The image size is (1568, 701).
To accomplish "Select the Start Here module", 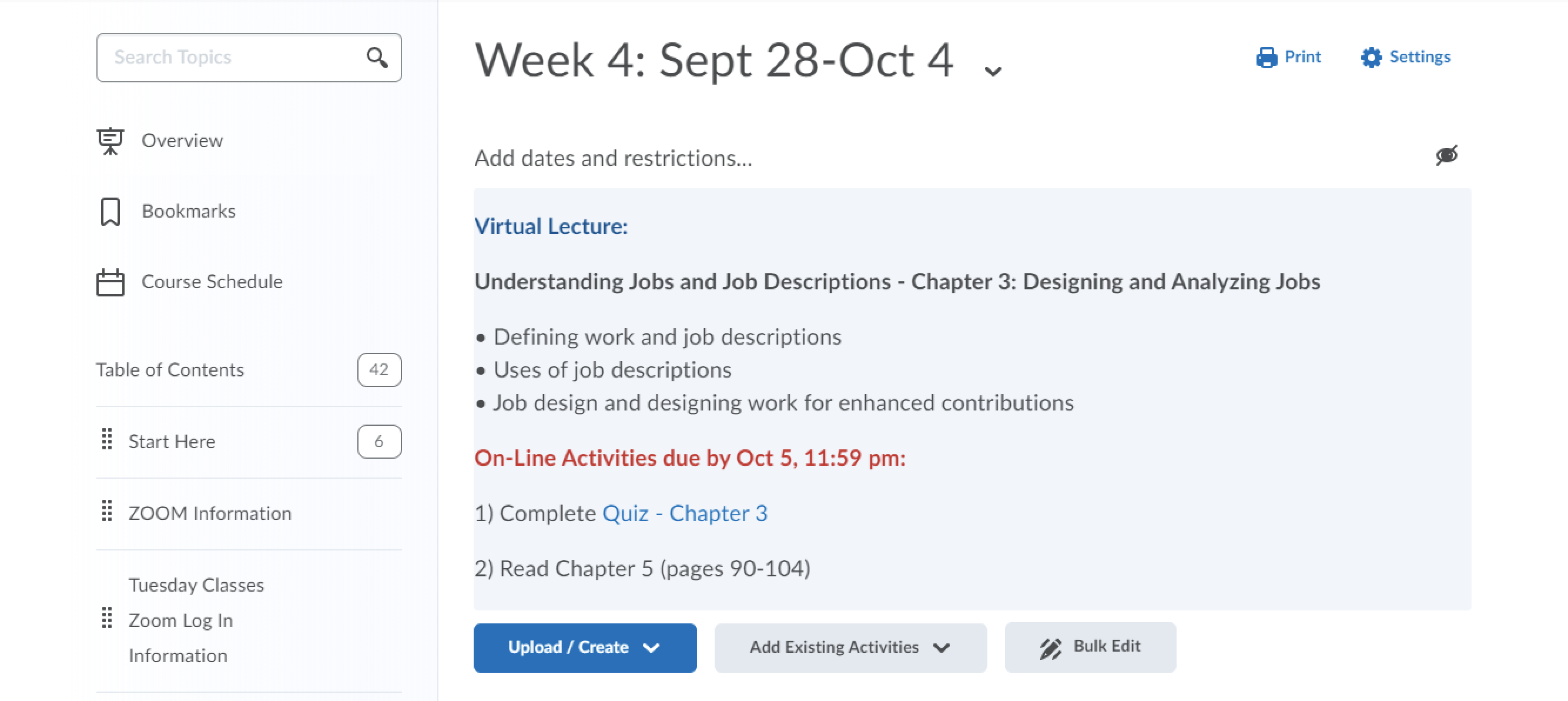I will click(172, 442).
